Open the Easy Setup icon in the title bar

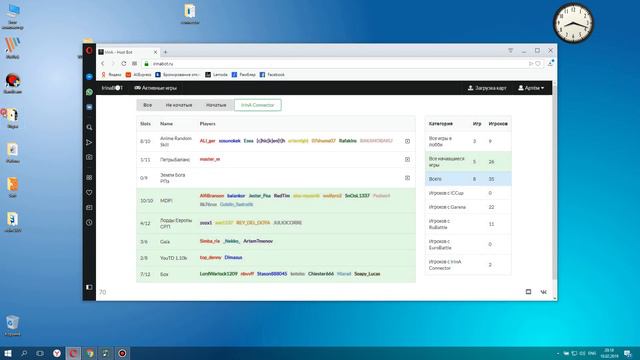(511, 51)
